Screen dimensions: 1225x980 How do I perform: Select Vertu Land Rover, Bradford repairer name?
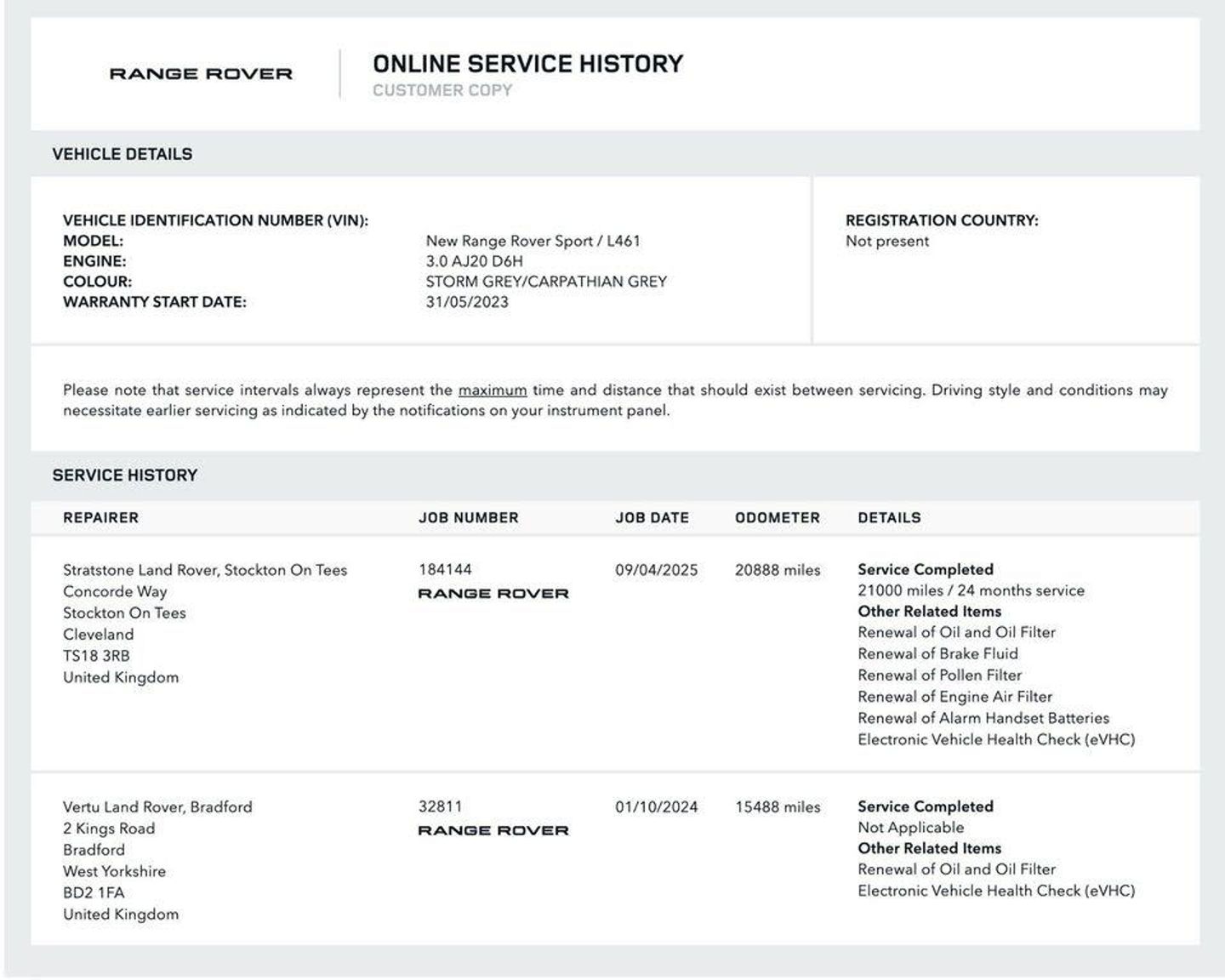coord(157,806)
